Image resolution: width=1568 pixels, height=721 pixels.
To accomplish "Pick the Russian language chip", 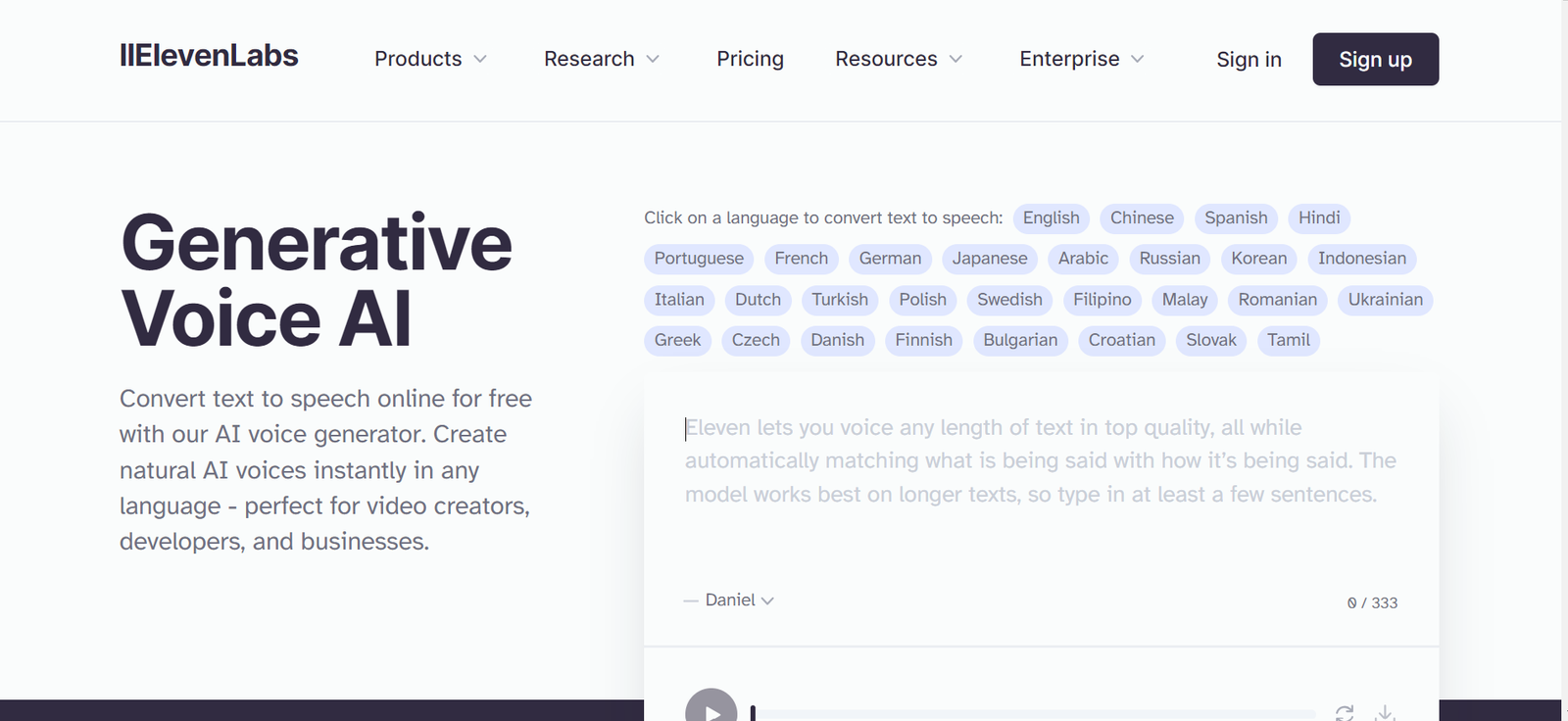I will (1169, 259).
